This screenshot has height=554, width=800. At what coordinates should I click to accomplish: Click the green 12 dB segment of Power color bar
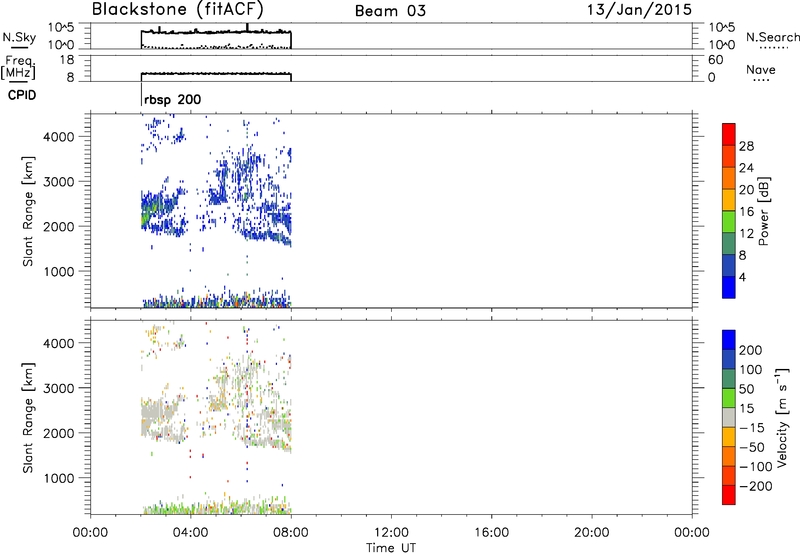(x=729, y=222)
